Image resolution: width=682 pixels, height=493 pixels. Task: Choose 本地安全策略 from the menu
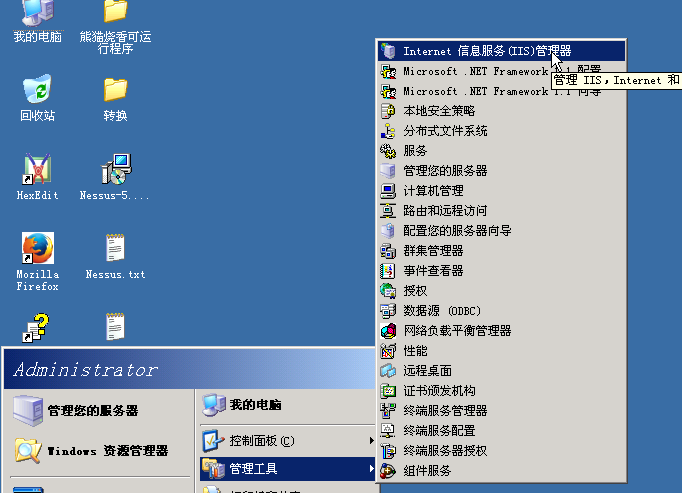click(x=501, y=111)
